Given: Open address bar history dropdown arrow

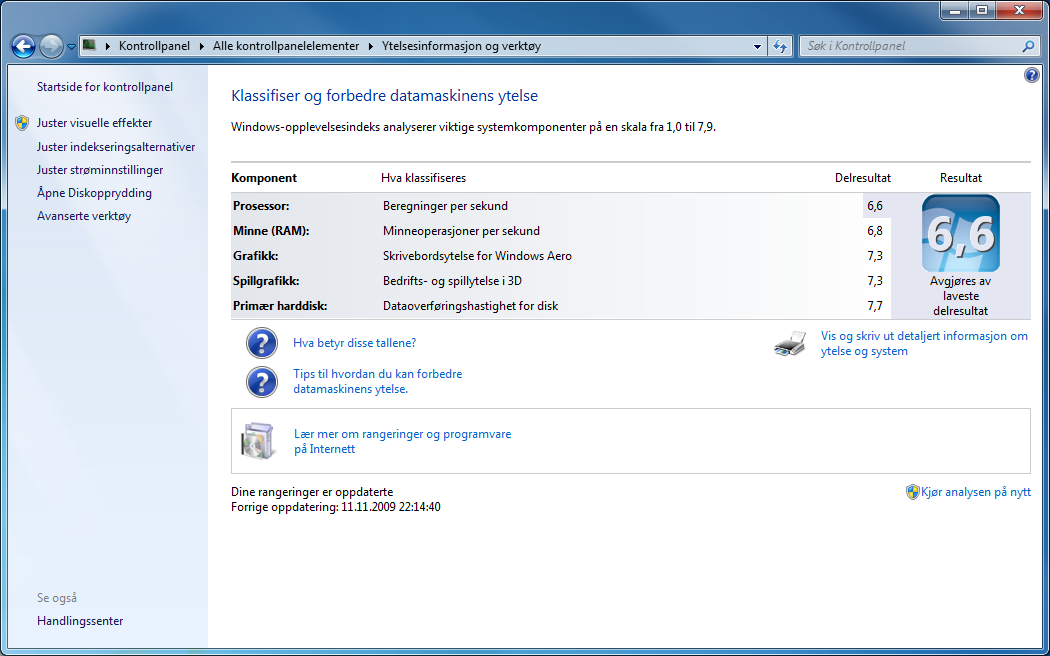Looking at the screenshot, I should pos(757,47).
